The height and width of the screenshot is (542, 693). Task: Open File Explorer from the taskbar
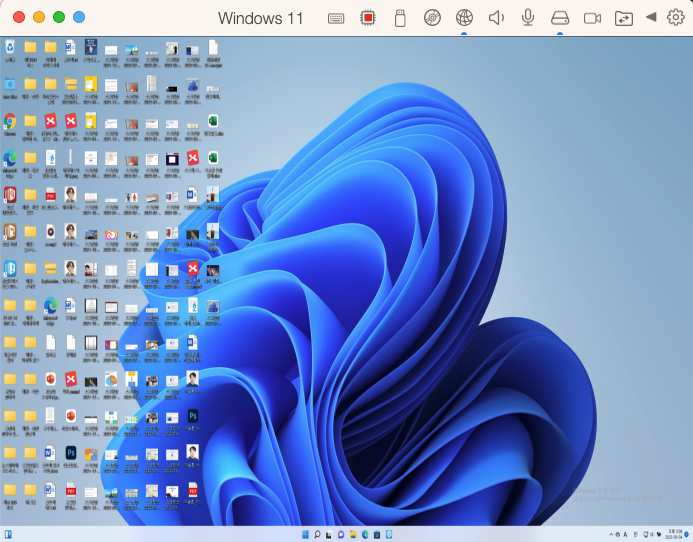click(353, 534)
